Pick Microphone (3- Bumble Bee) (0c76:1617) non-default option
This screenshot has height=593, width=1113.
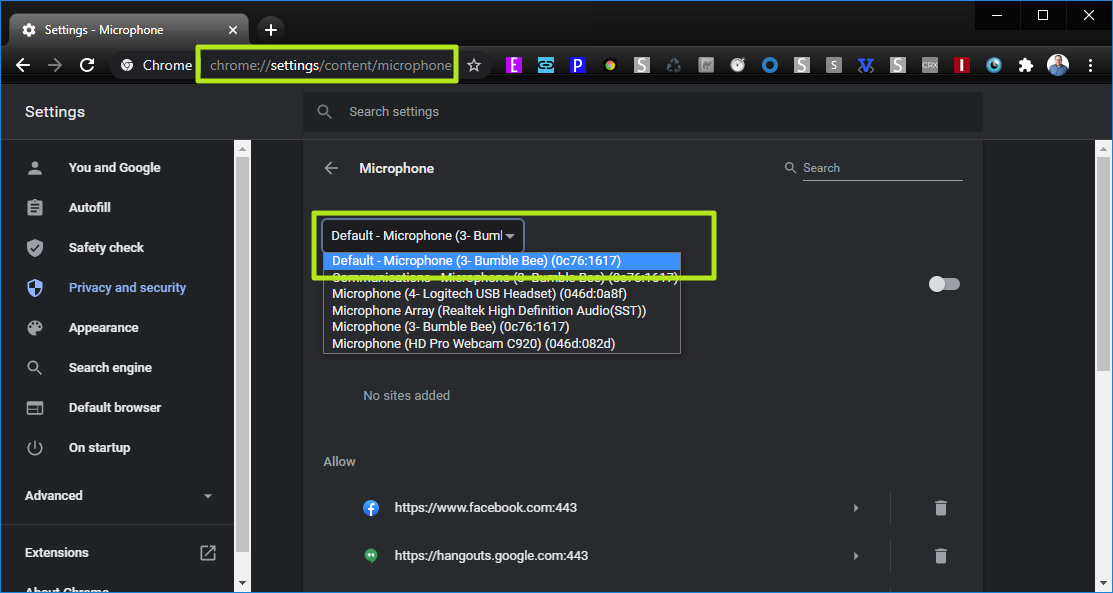pyautogui.click(x=502, y=327)
